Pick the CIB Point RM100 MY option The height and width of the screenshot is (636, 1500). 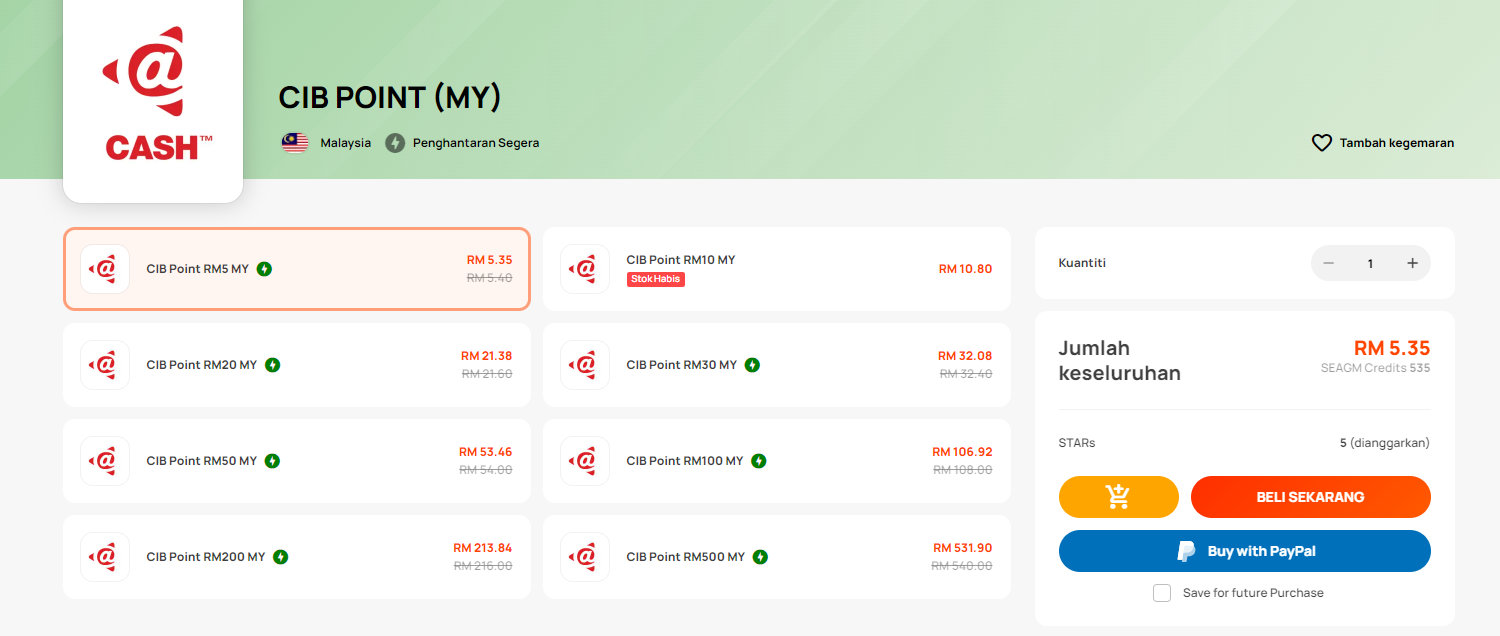pyautogui.click(x=777, y=461)
